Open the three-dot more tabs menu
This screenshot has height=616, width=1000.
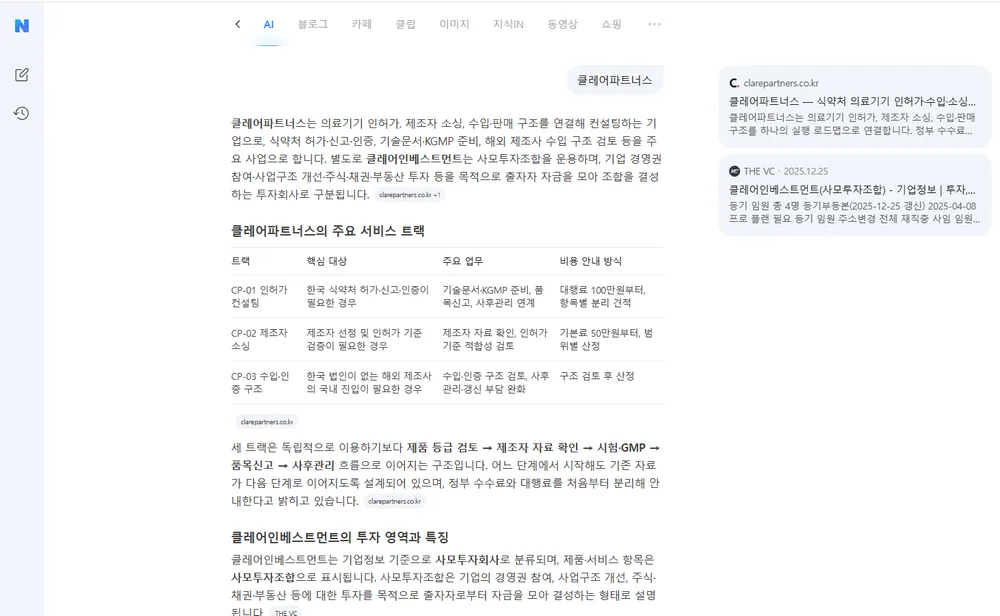click(x=654, y=24)
